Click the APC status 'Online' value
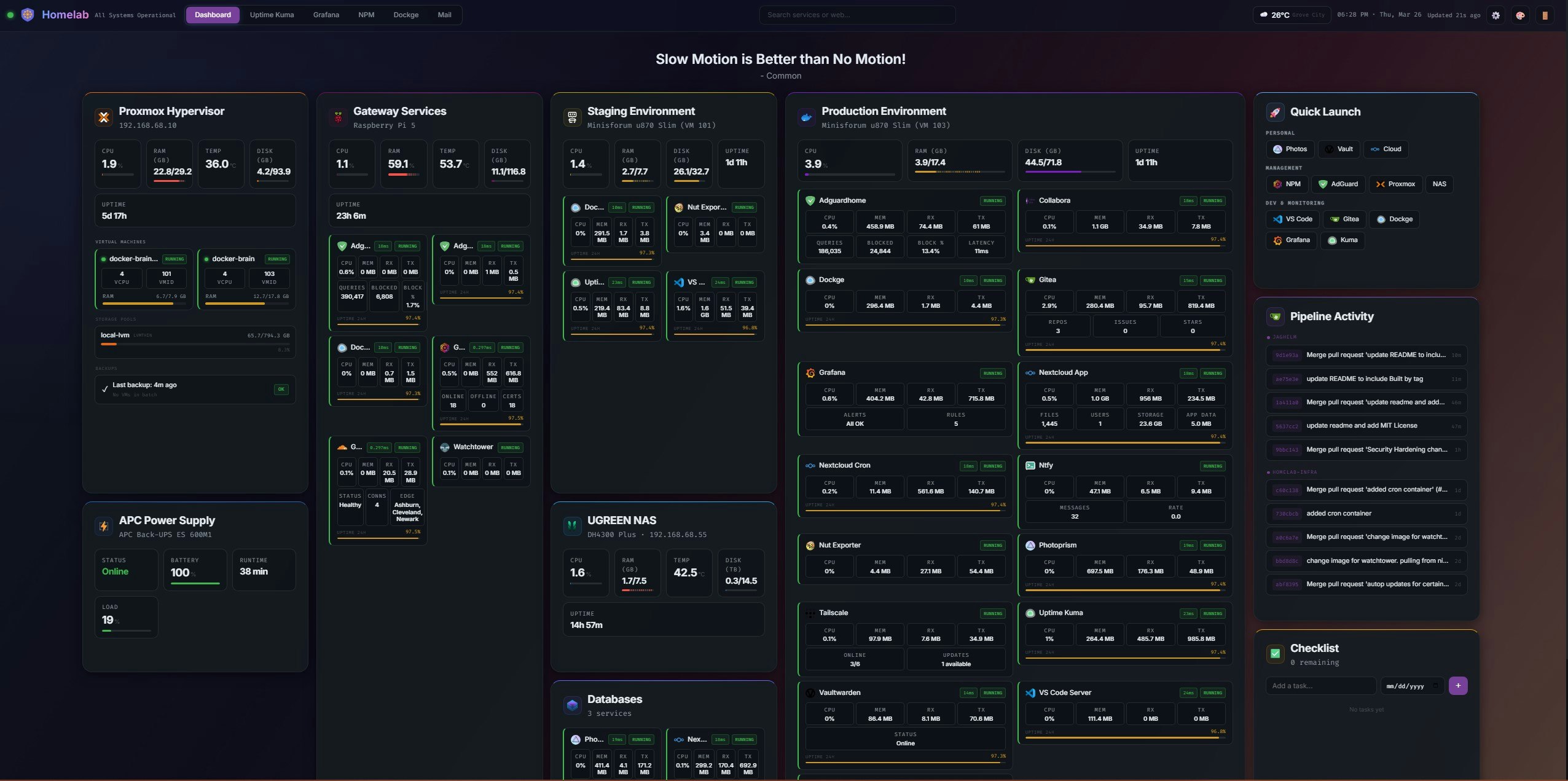1568x781 pixels. (x=115, y=571)
